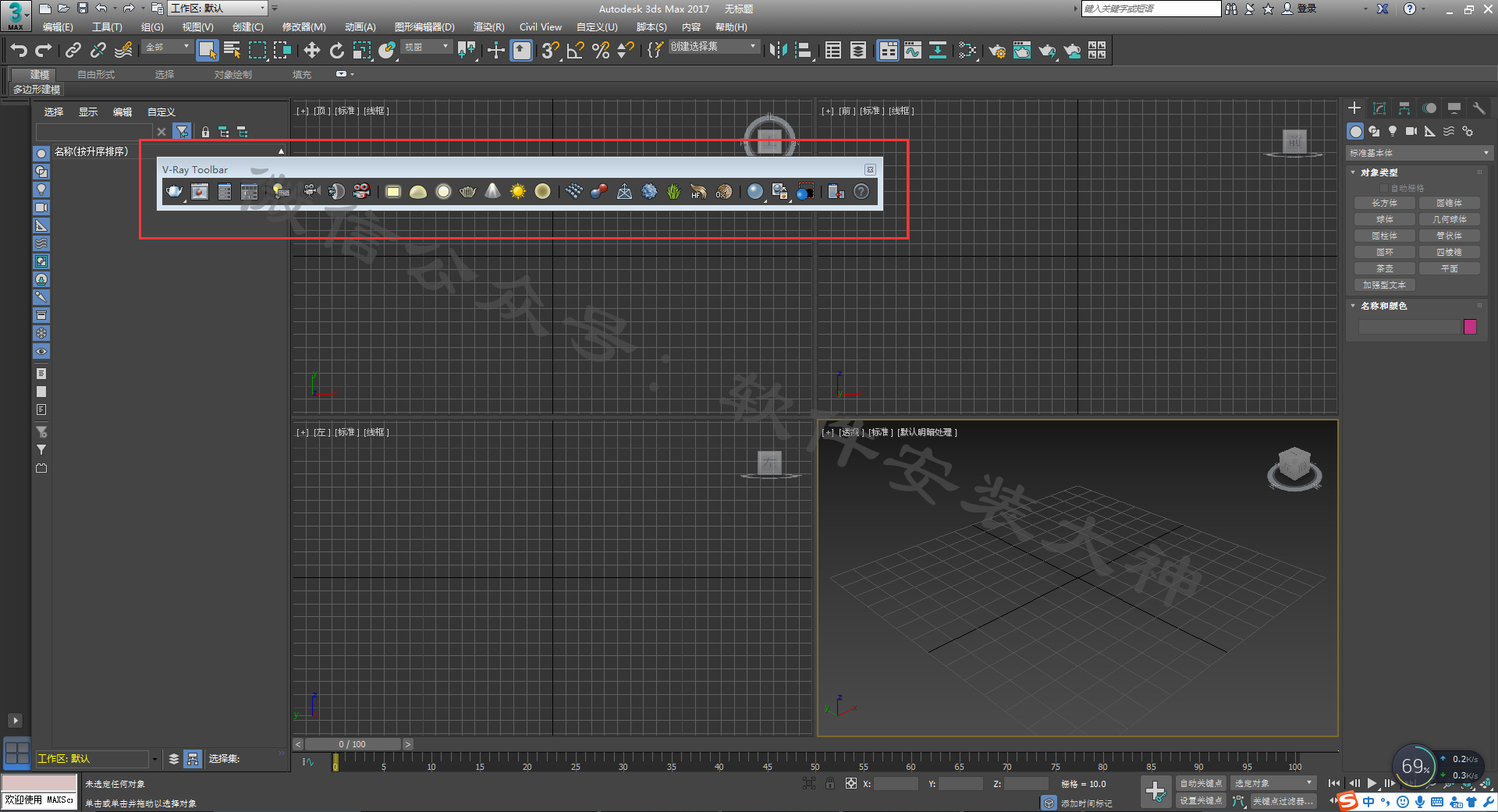Toggle the 3D Snaps button
1498x812 pixels.
[550, 51]
